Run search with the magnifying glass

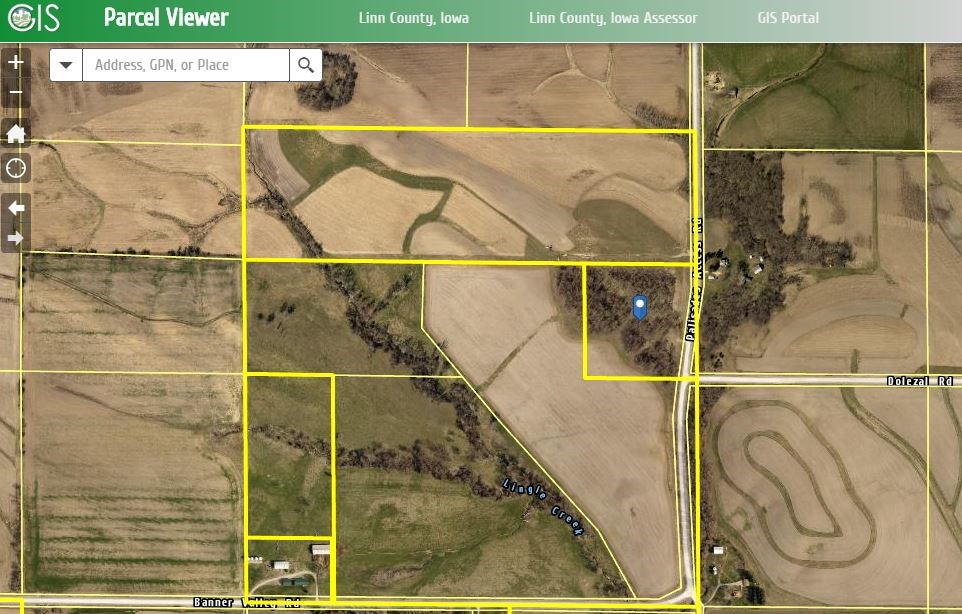(x=305, y=65)
